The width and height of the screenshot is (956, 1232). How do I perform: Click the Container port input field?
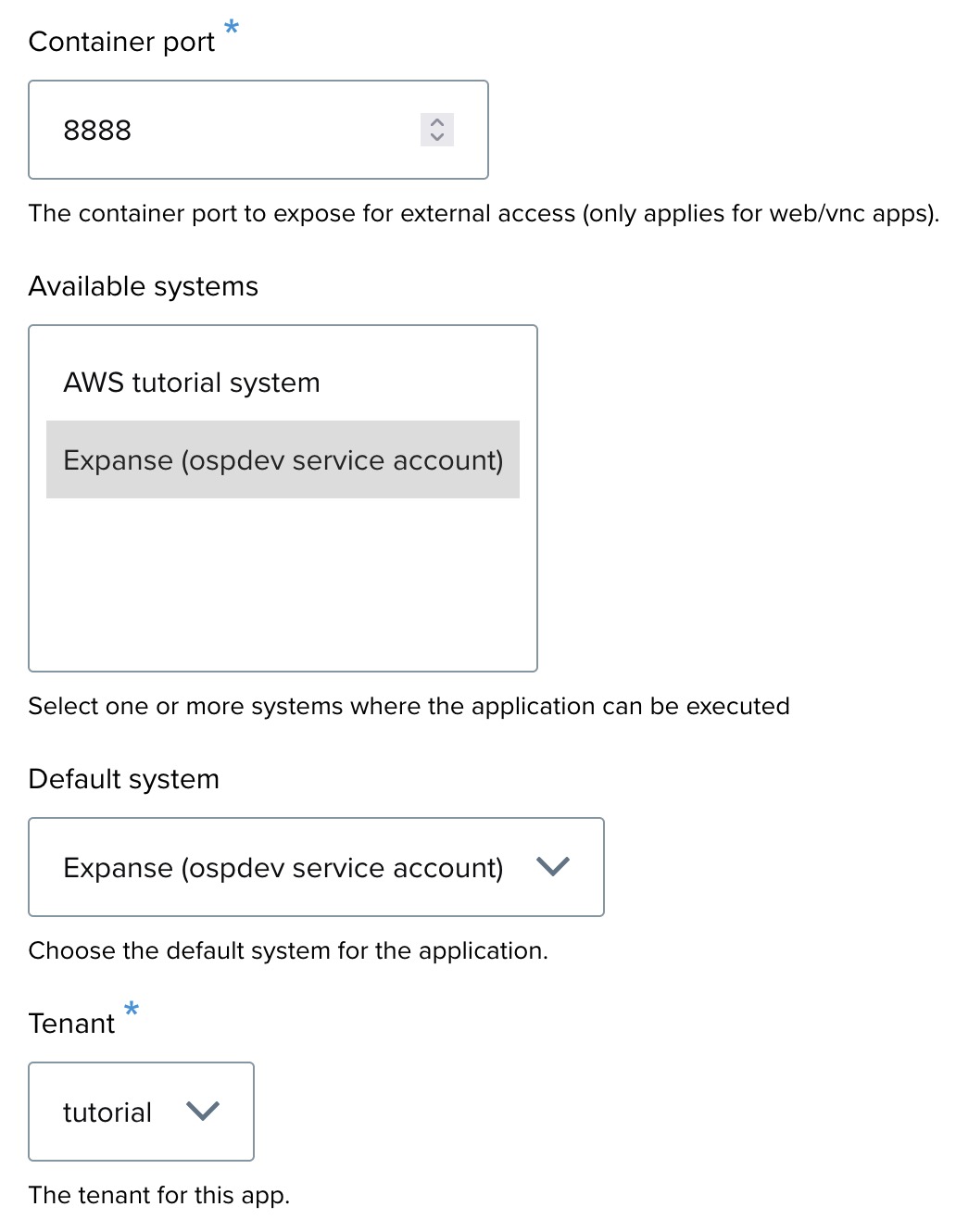point(232,130)
